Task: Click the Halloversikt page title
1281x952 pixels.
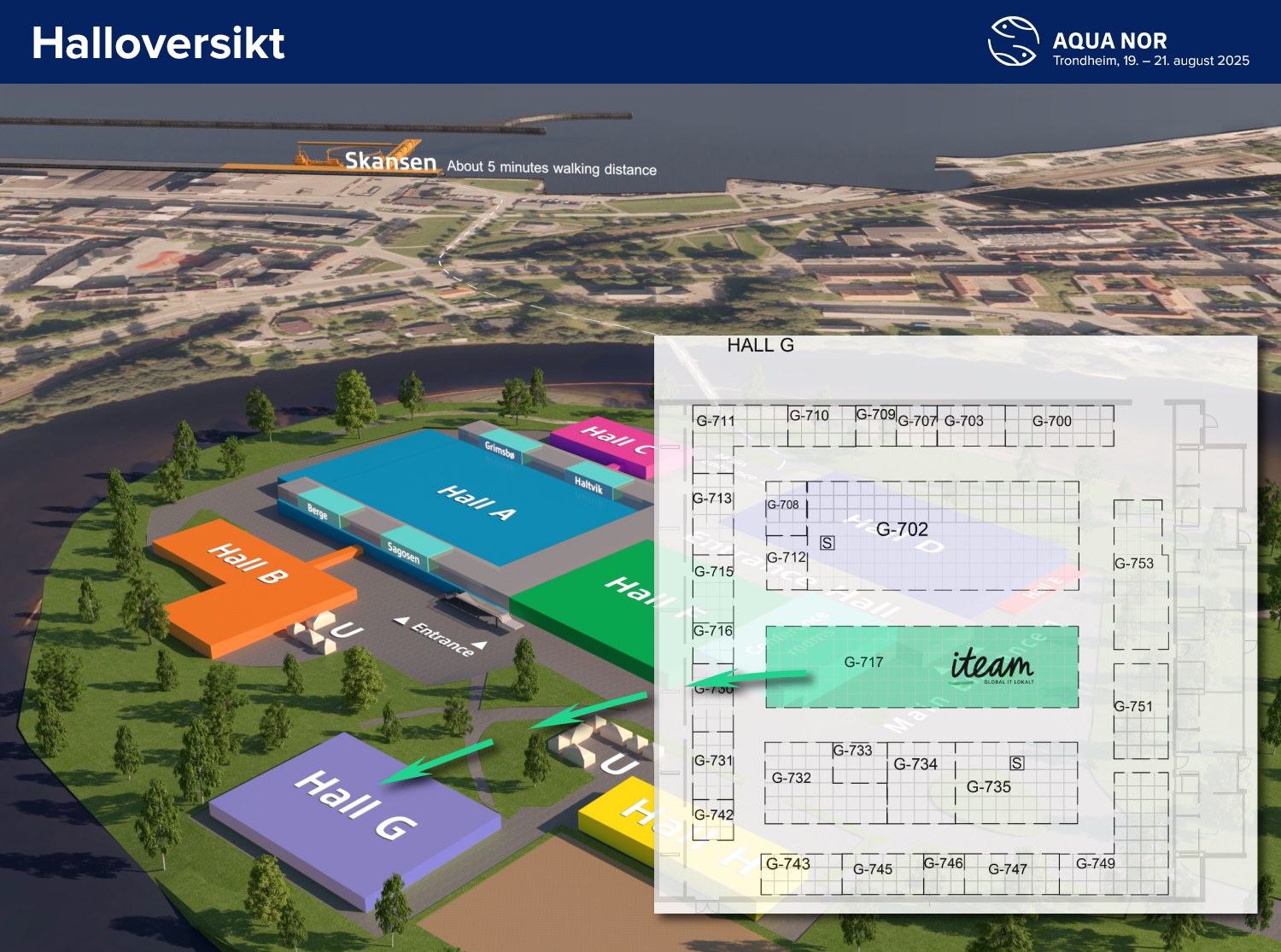Action: 158,43
